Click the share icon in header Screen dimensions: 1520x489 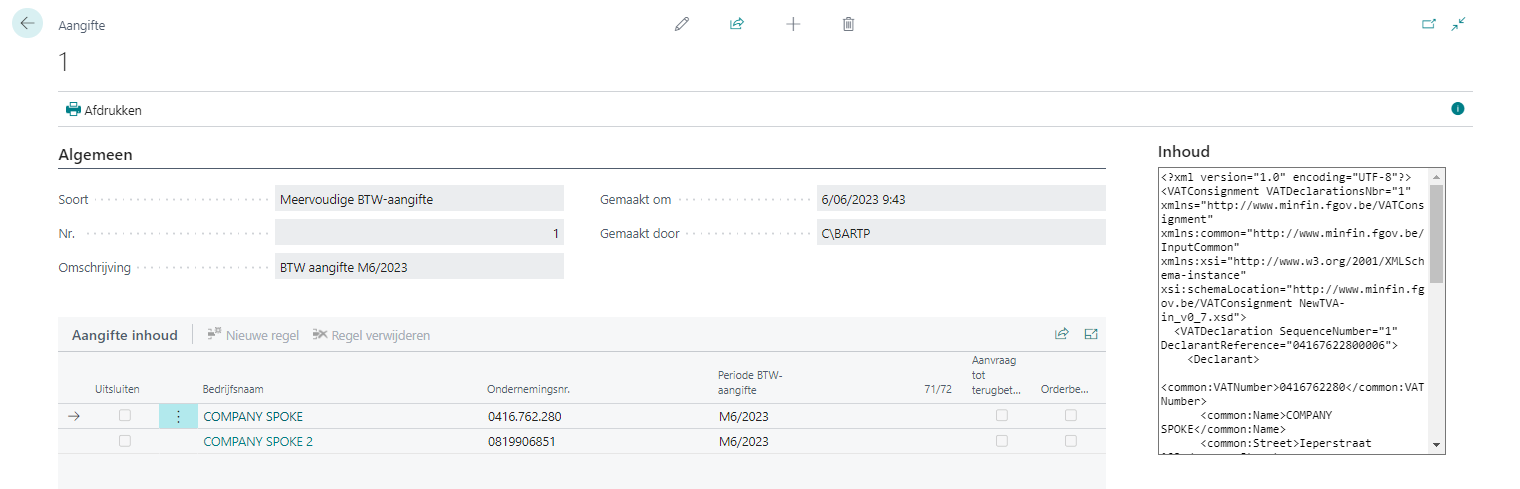click(737, 24)
